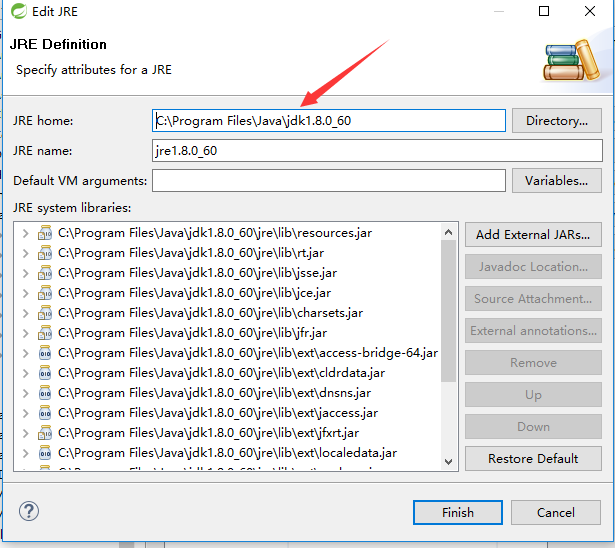Click the Down button
615x548 pixels.
(533, 426)
